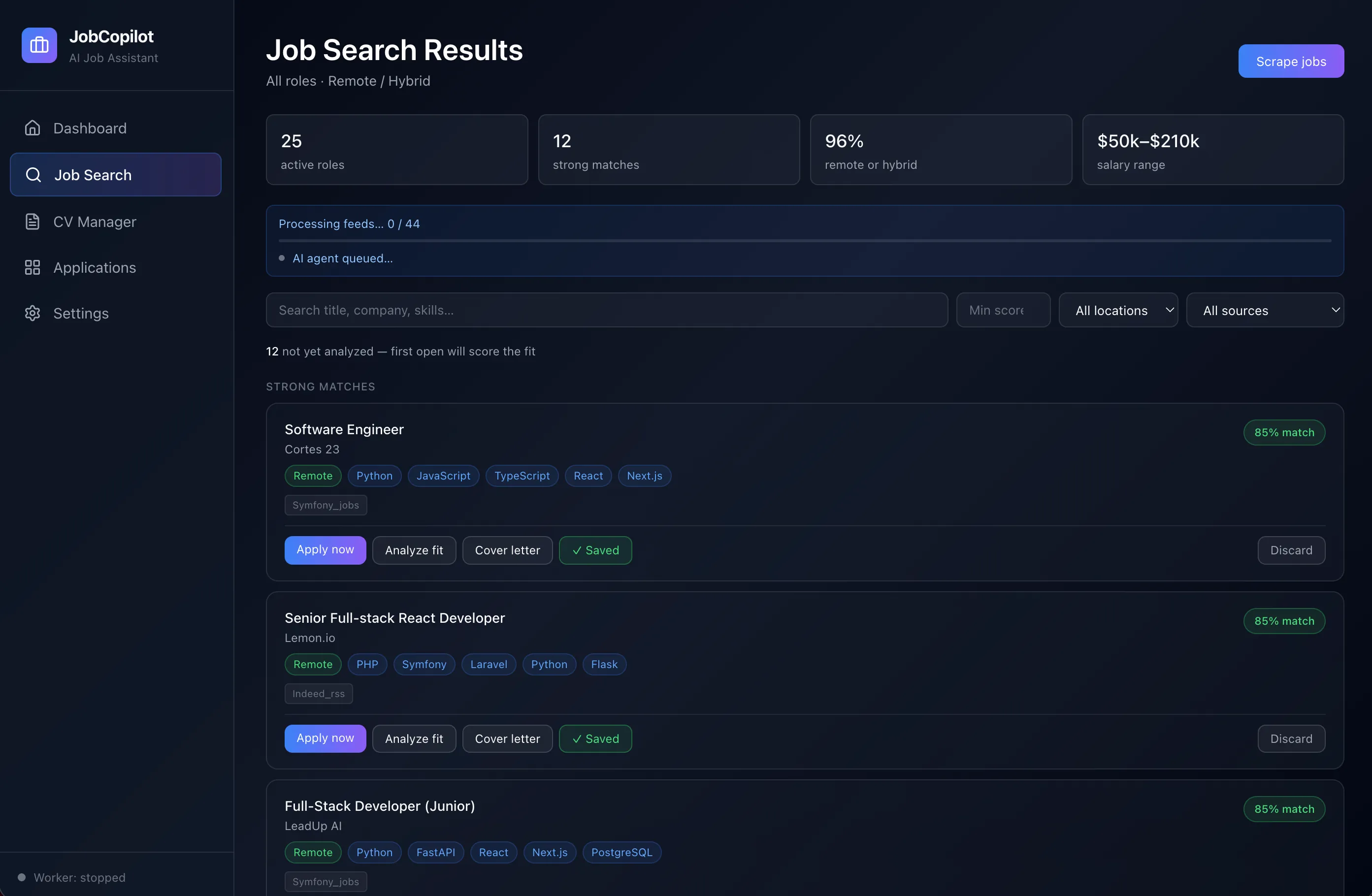Screen dimensions: 1372x896
Task: Open the Dashboard page
Action: tap(115, 128)
